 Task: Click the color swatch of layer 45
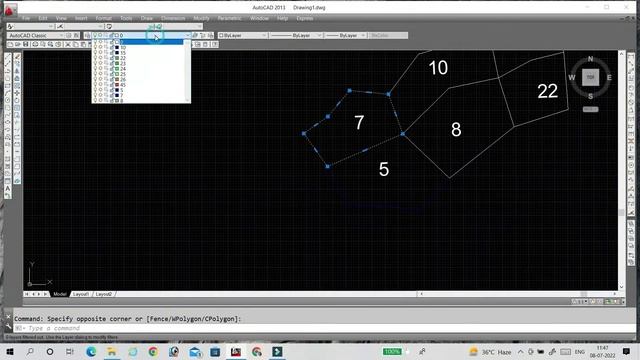pos(117,85)
